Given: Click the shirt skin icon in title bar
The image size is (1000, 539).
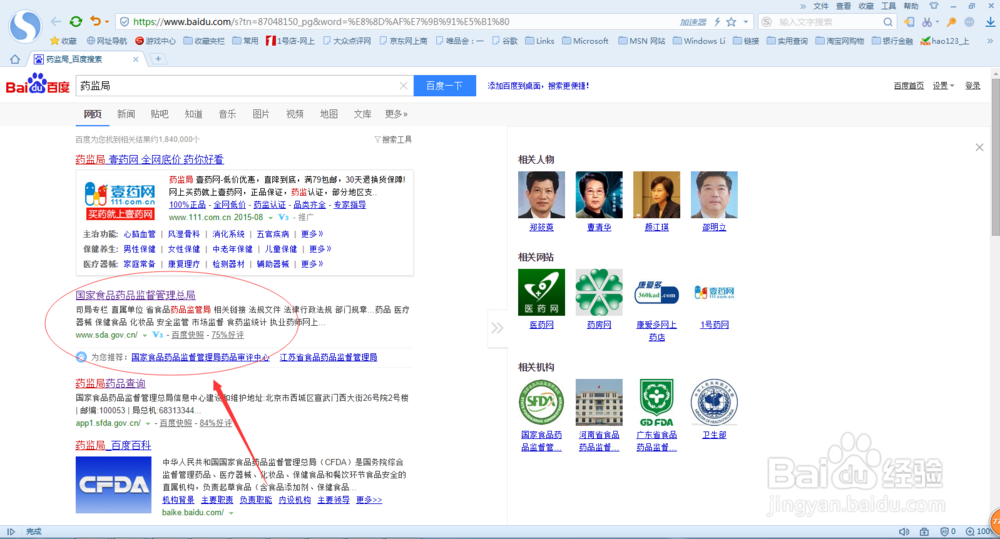Looking at the screenshot, I should [934, 6].
